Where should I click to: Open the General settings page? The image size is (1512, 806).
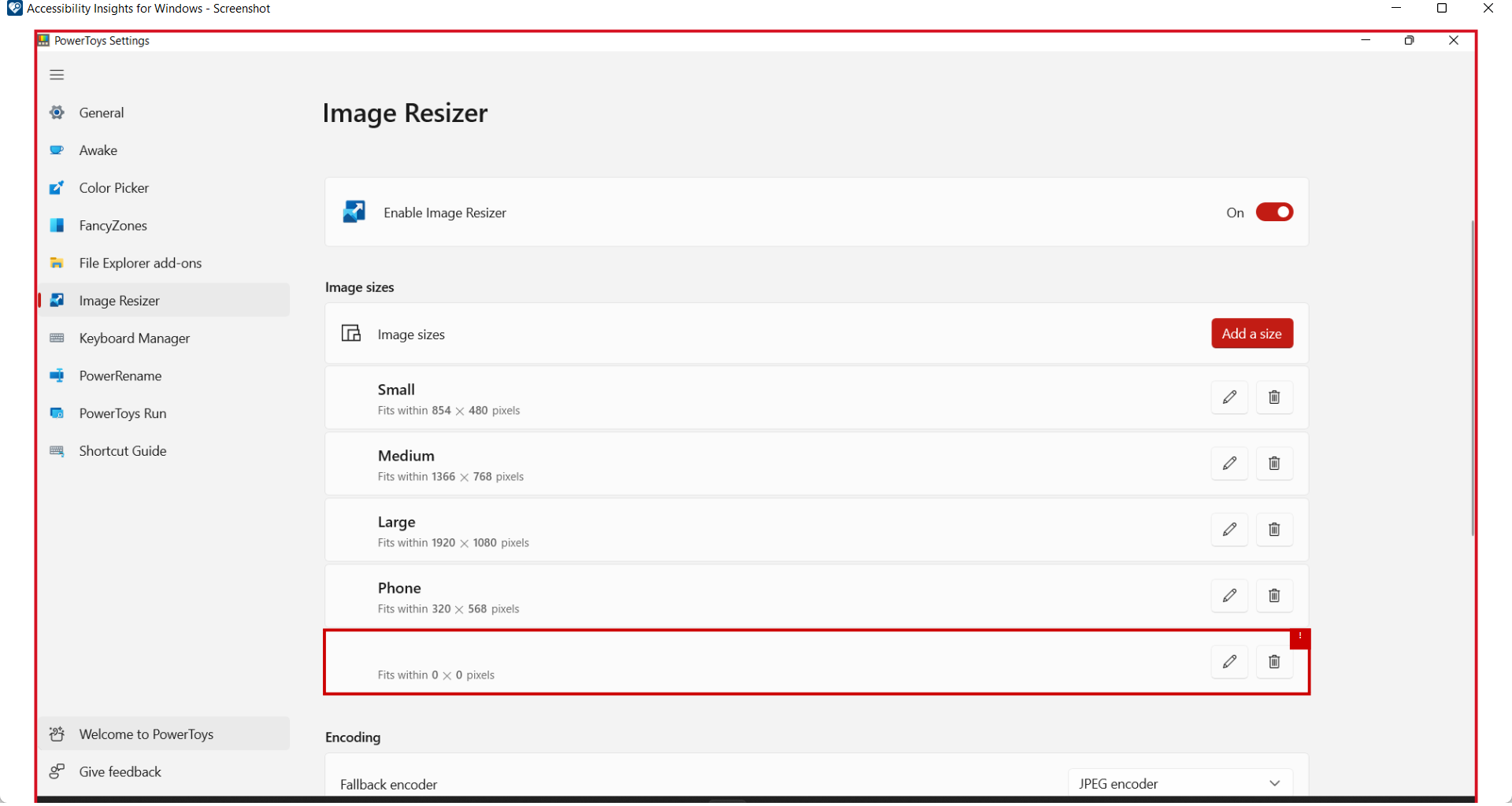(x=57, y=112)
